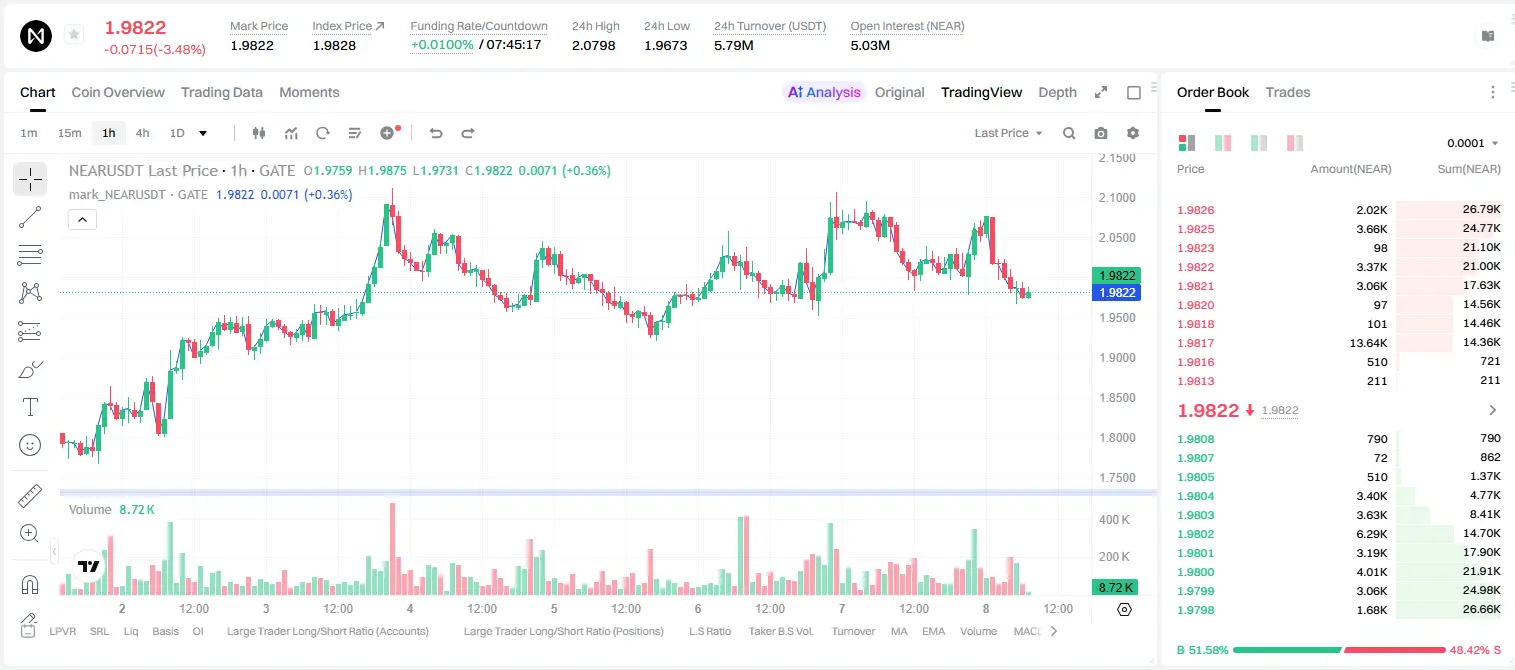1515x670 pixels.
Task: Switch to the Trades tab
Action: pos(1287,92)
